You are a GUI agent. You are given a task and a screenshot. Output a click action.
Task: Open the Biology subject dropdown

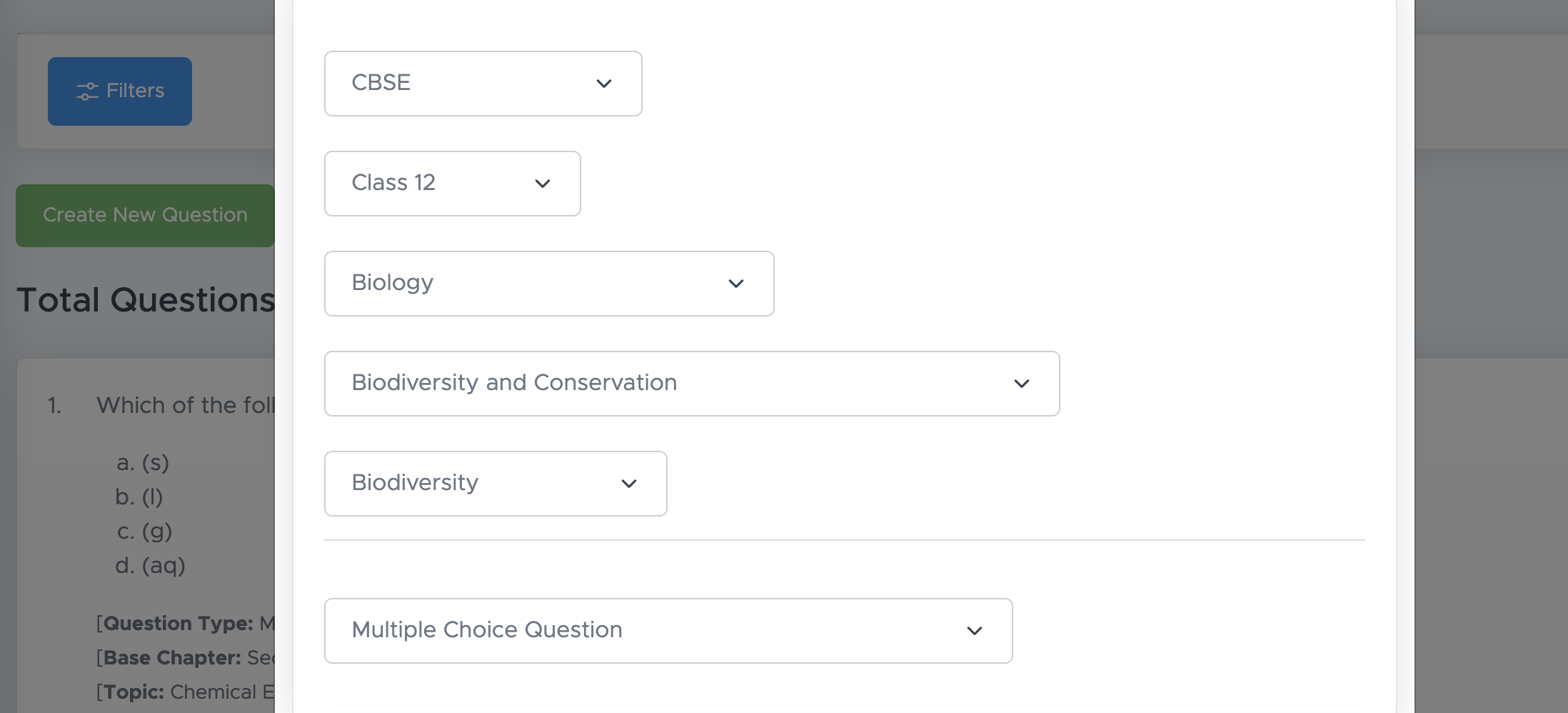point(548,284)
